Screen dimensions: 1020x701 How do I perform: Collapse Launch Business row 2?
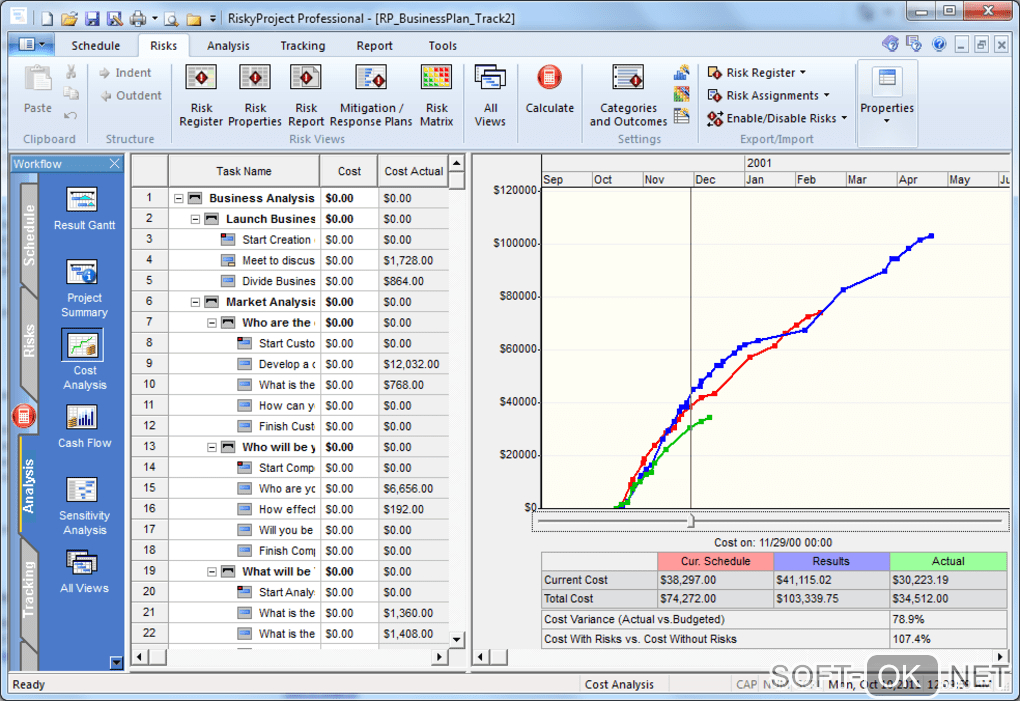(x=195, y=219)
